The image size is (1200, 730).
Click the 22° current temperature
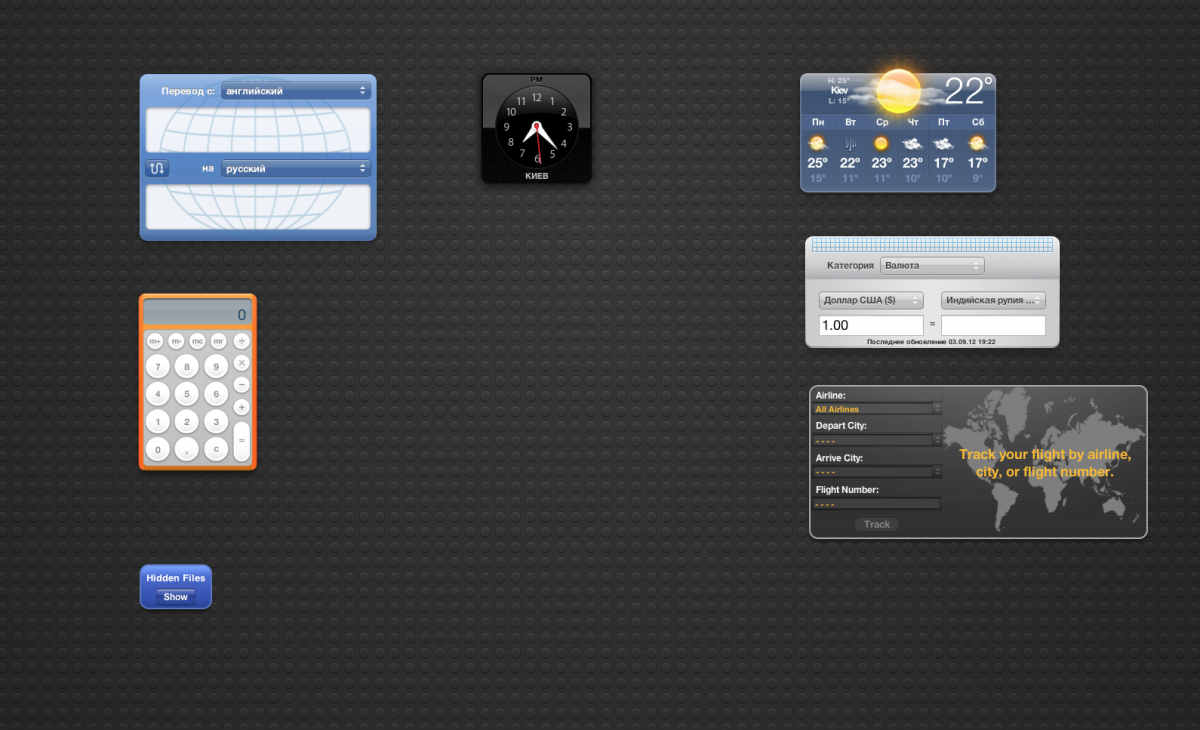tap(968, 91)
